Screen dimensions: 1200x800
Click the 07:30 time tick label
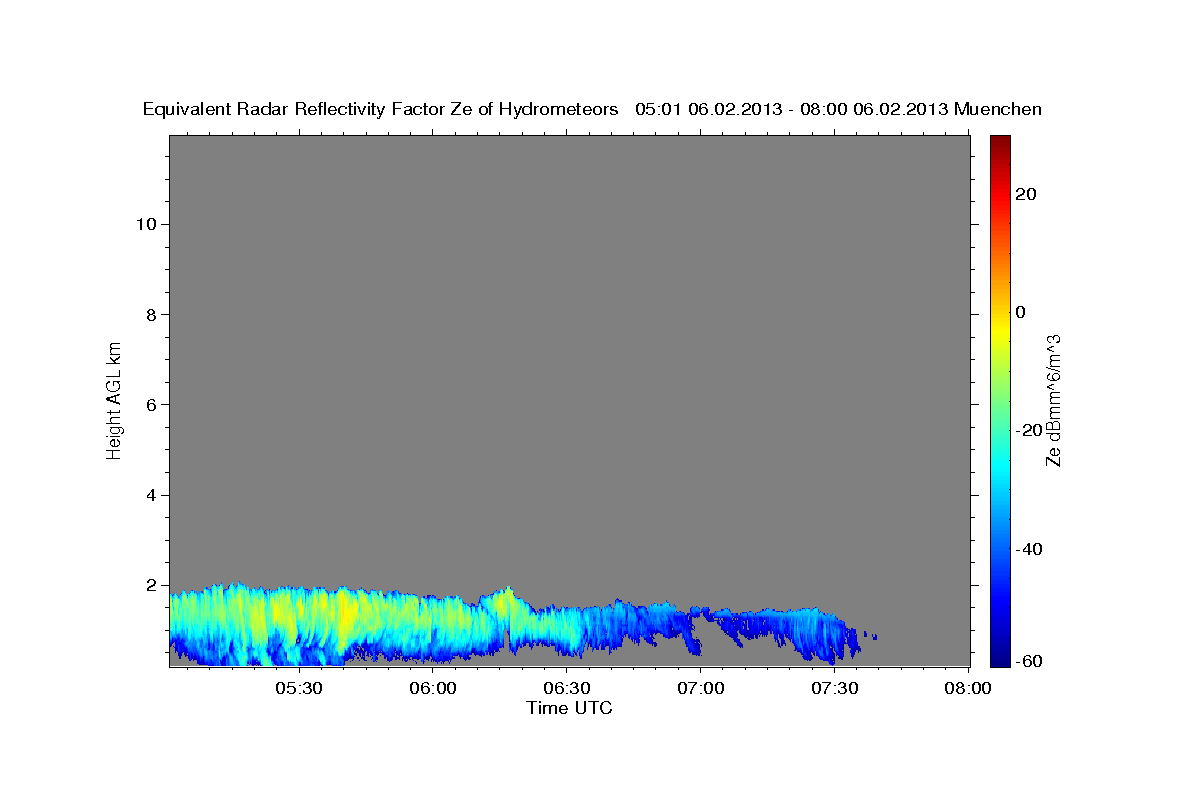pos(834,689)
